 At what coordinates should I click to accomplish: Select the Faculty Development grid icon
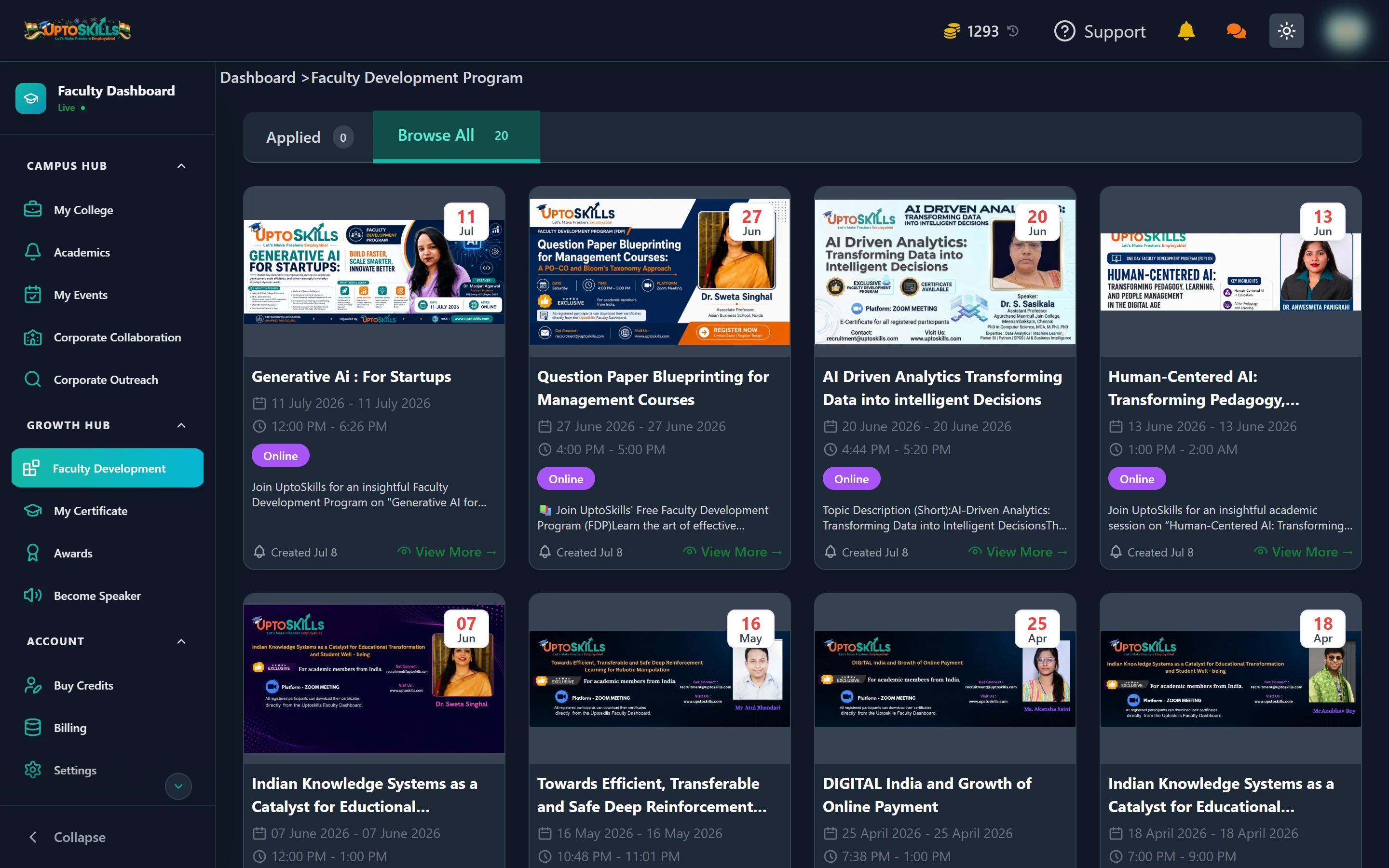[x=31, y=468]
